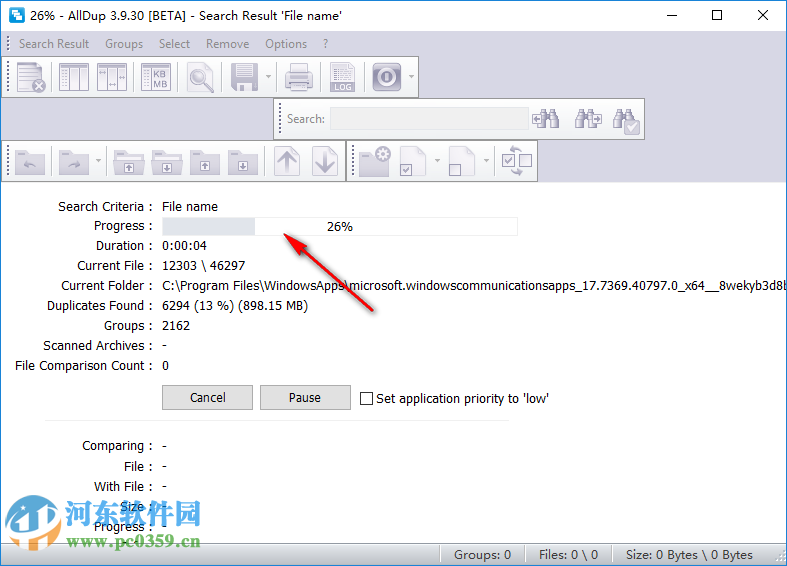Toggle the KB/MB file size display icon
The image size is (787, 566).
click(156, 77)
